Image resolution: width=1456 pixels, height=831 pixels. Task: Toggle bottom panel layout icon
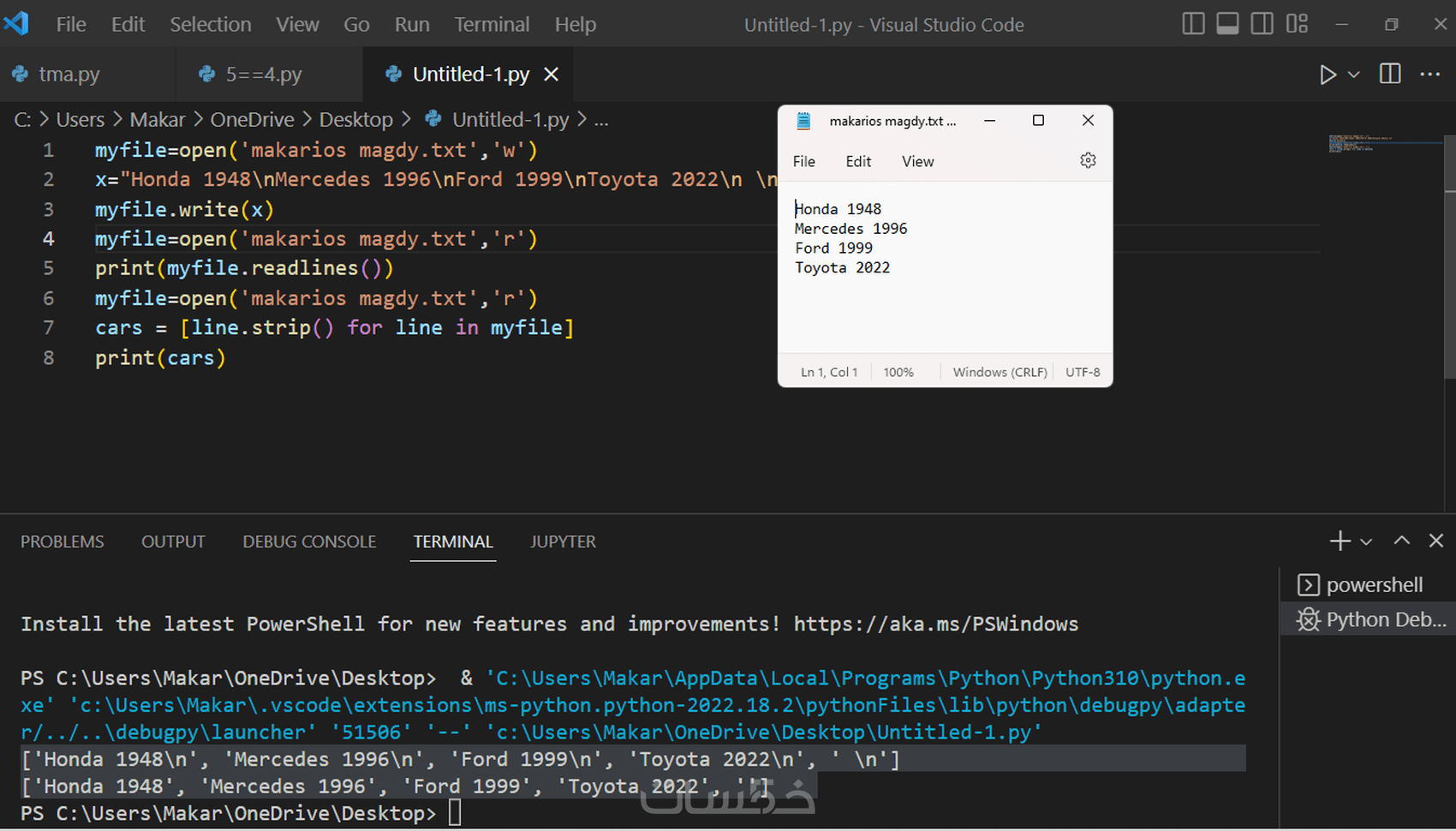click(1227, 24)
